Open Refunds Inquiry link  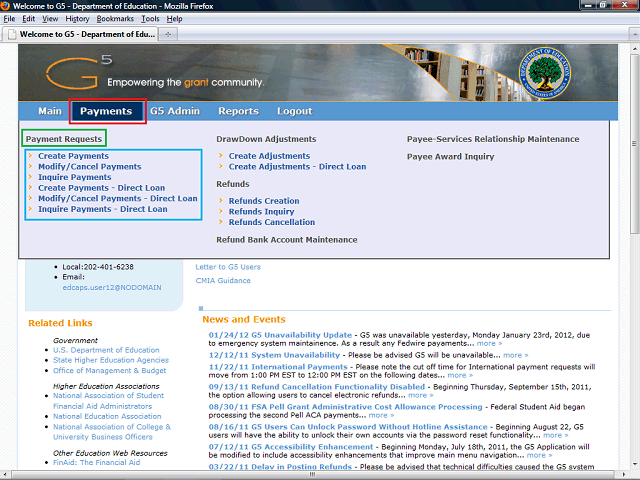click(261, 211)
